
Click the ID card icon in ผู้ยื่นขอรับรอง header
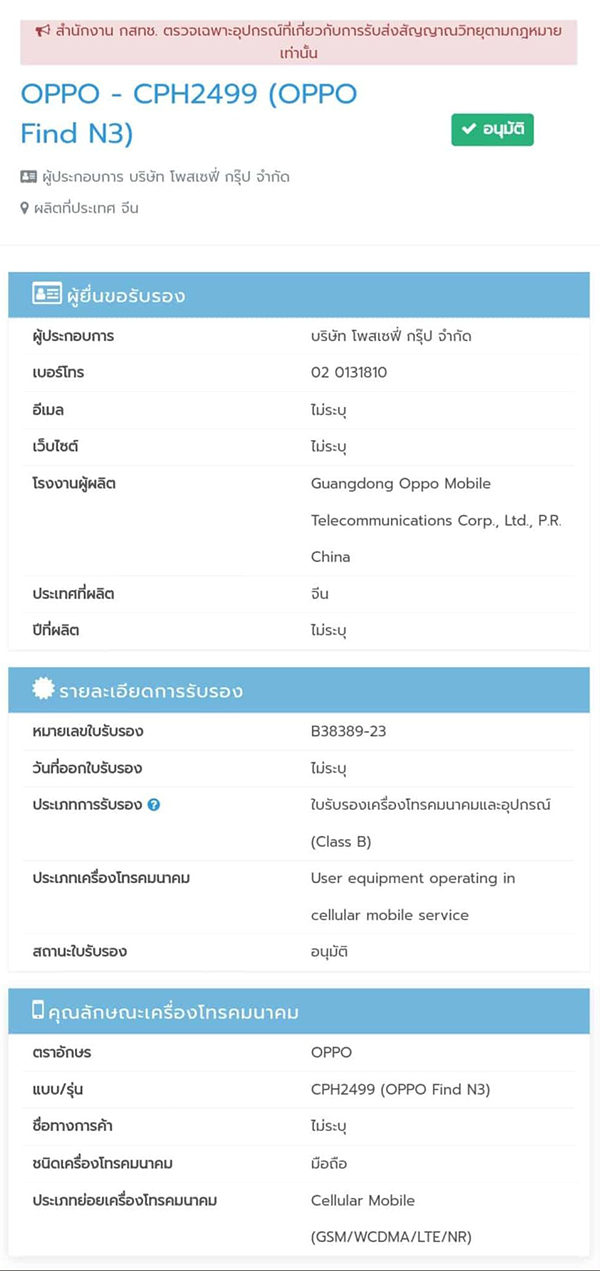coord(46,295)
